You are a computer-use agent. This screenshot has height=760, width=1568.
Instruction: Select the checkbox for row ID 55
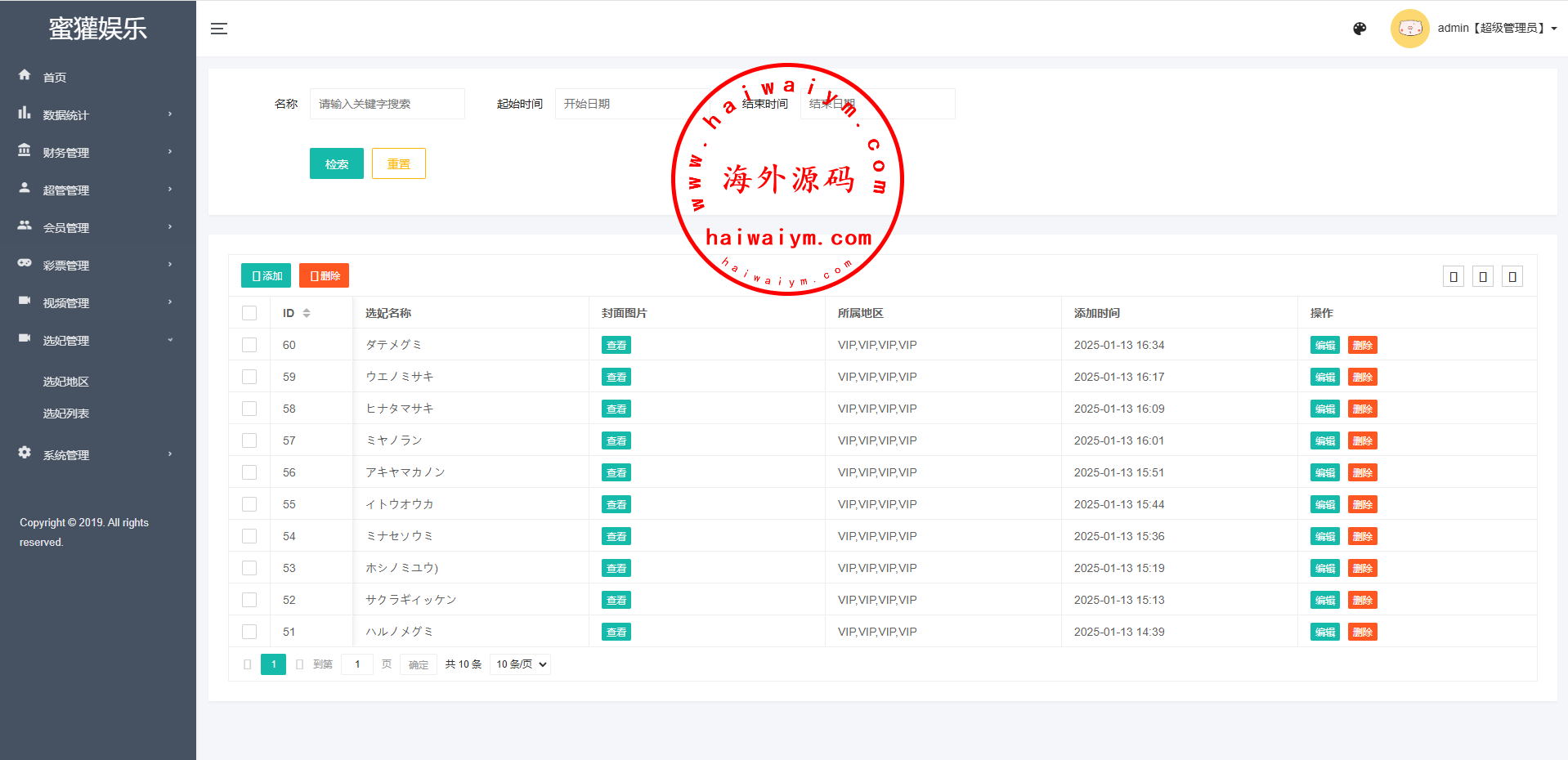pos(249,504)
